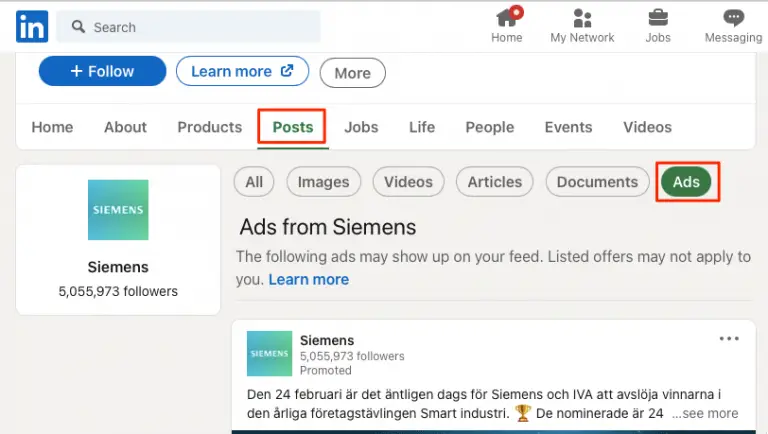The image size is (768, 434).
Task: Click into the Search field
Action: (189, 27)
